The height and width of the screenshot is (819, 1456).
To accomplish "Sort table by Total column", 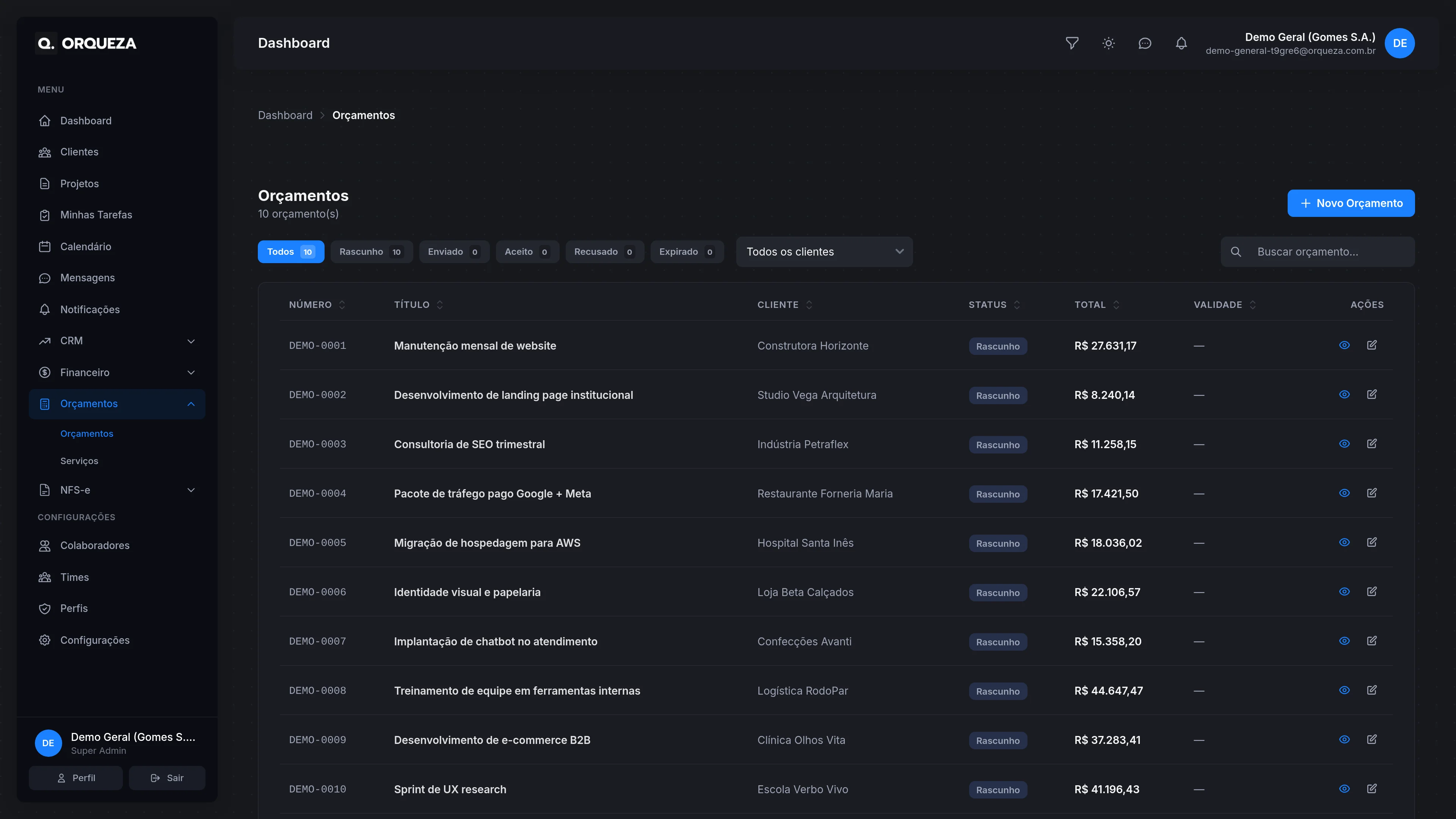I will coord(1097,304).
